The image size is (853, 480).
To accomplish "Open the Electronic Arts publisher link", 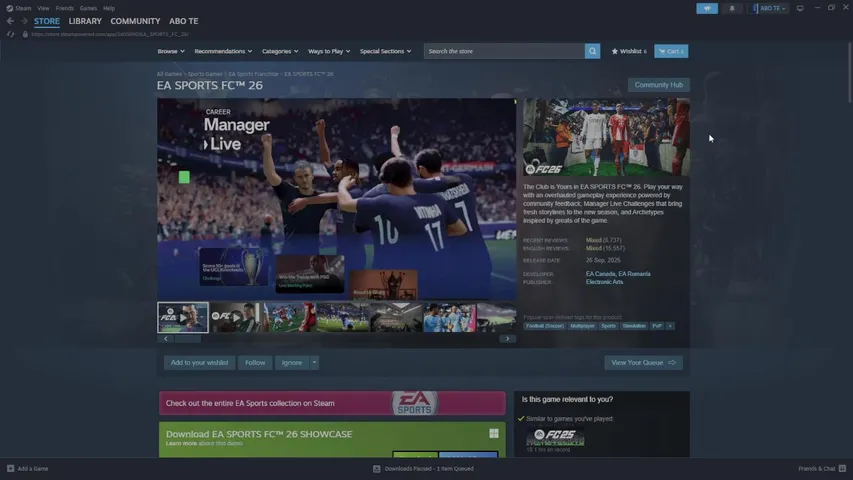I will 604,282.
